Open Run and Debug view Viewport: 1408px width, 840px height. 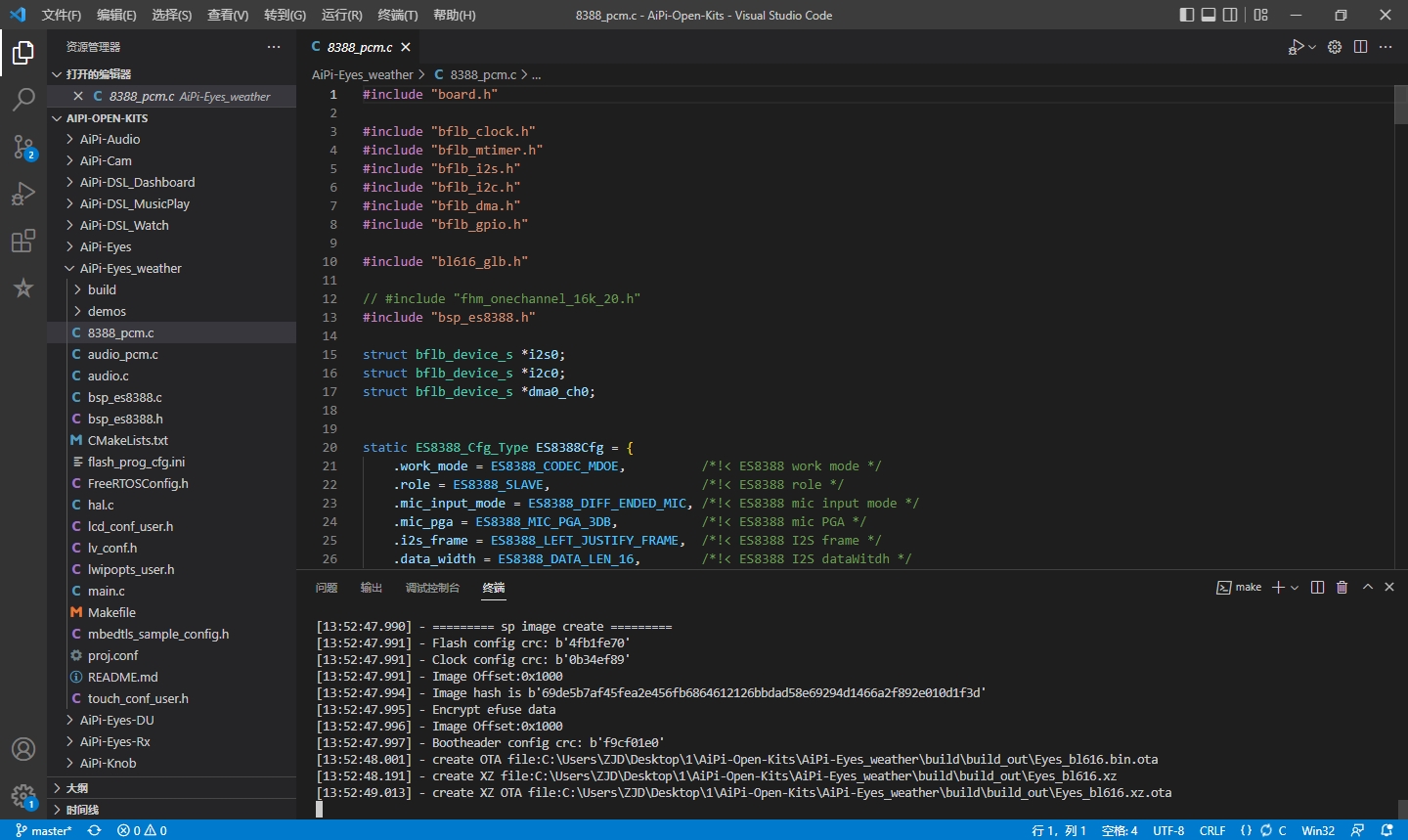click(x=23, y=194)
